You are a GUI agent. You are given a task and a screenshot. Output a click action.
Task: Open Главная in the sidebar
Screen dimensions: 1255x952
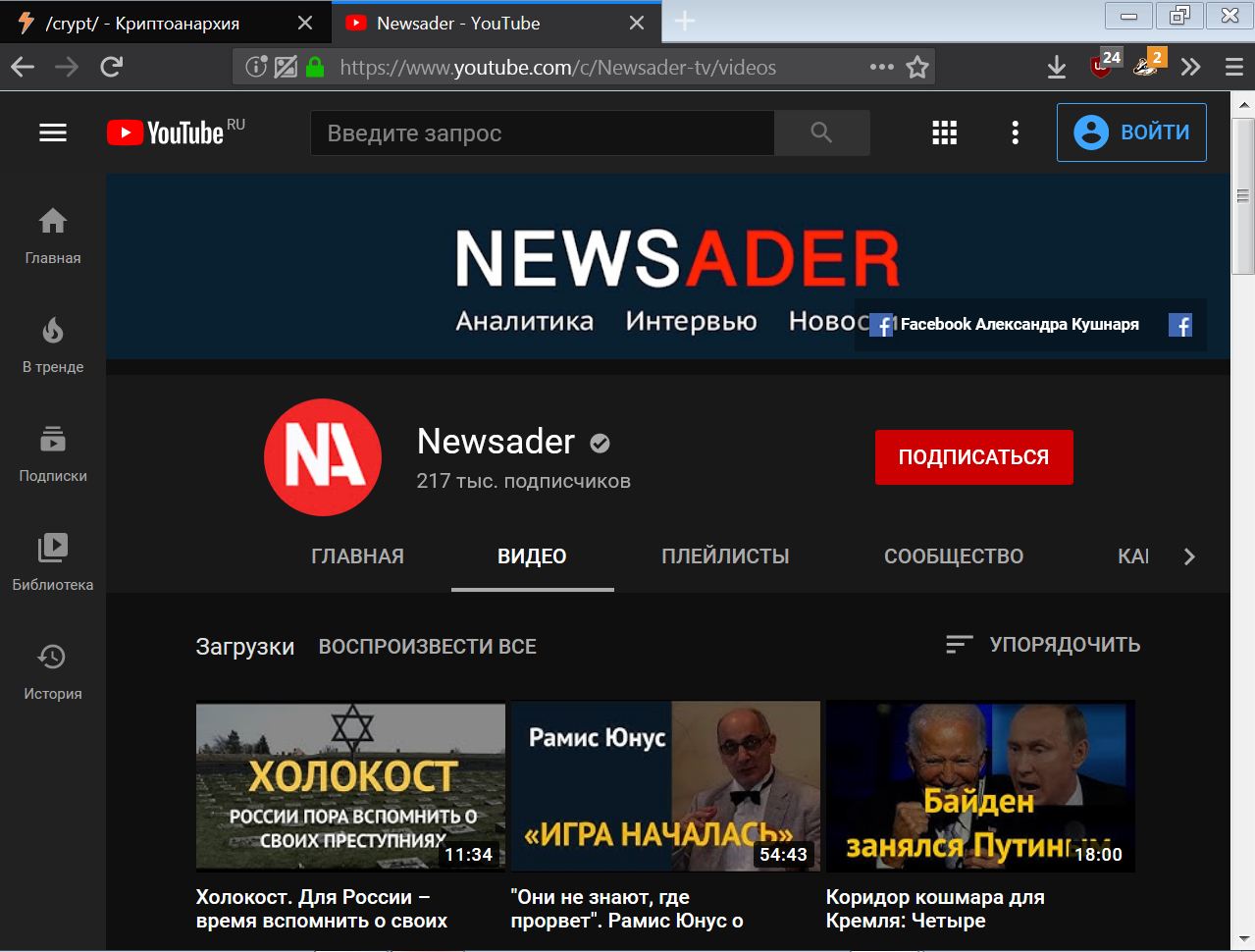(x=53, y=237)
